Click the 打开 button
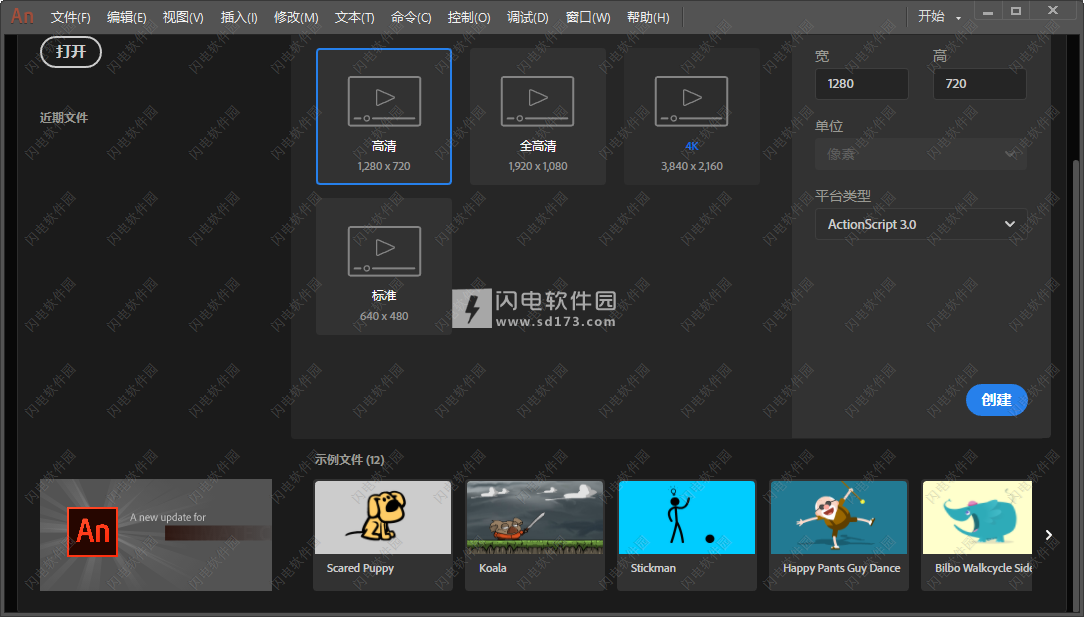Image resolution: width=1084 pixels, height=617 pixels. 71,52
